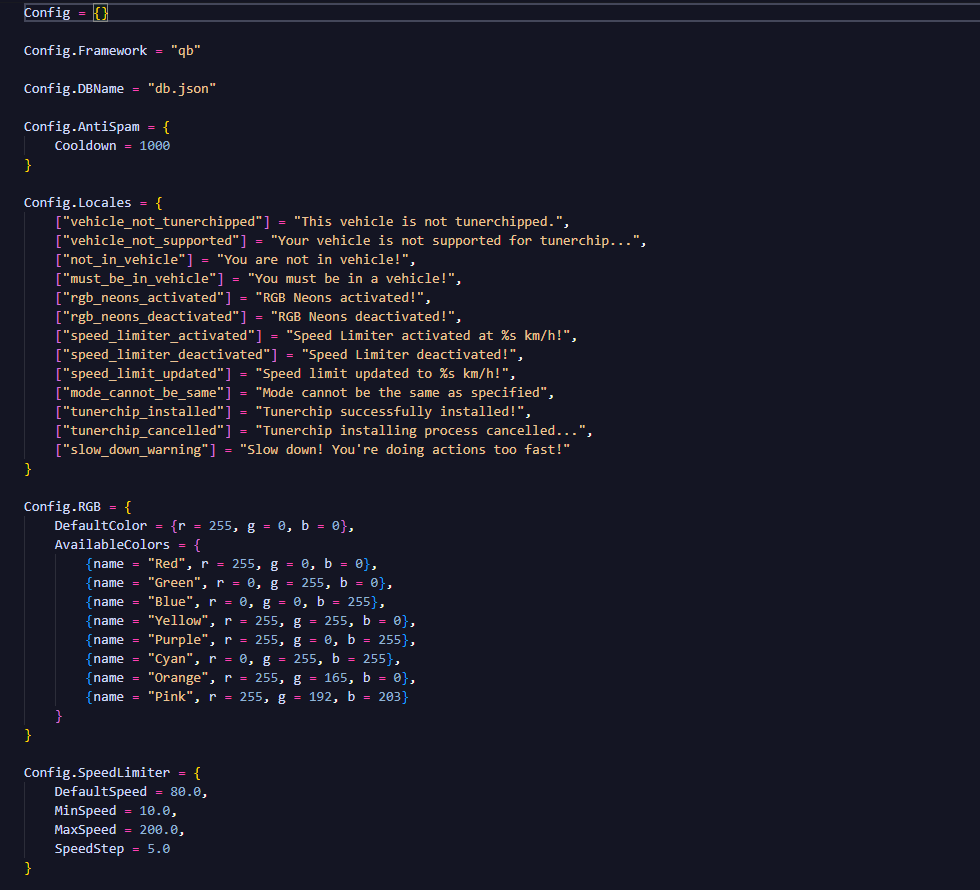Click the Config.RGB identifier
Viewport: 980px width, 890px height.
[x=62, y=507]
